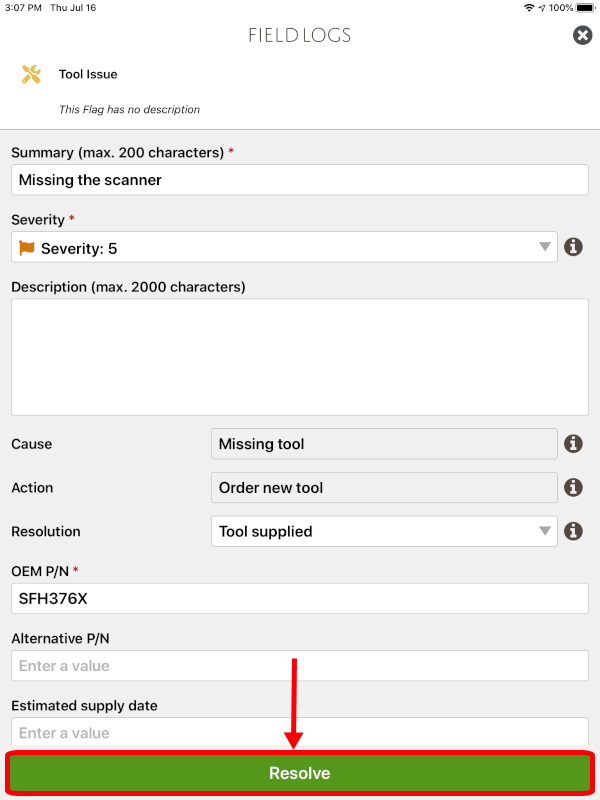Click the Tool Issue wrench icon
Viewport: 600px width, 800px height.
pos(31,74)
